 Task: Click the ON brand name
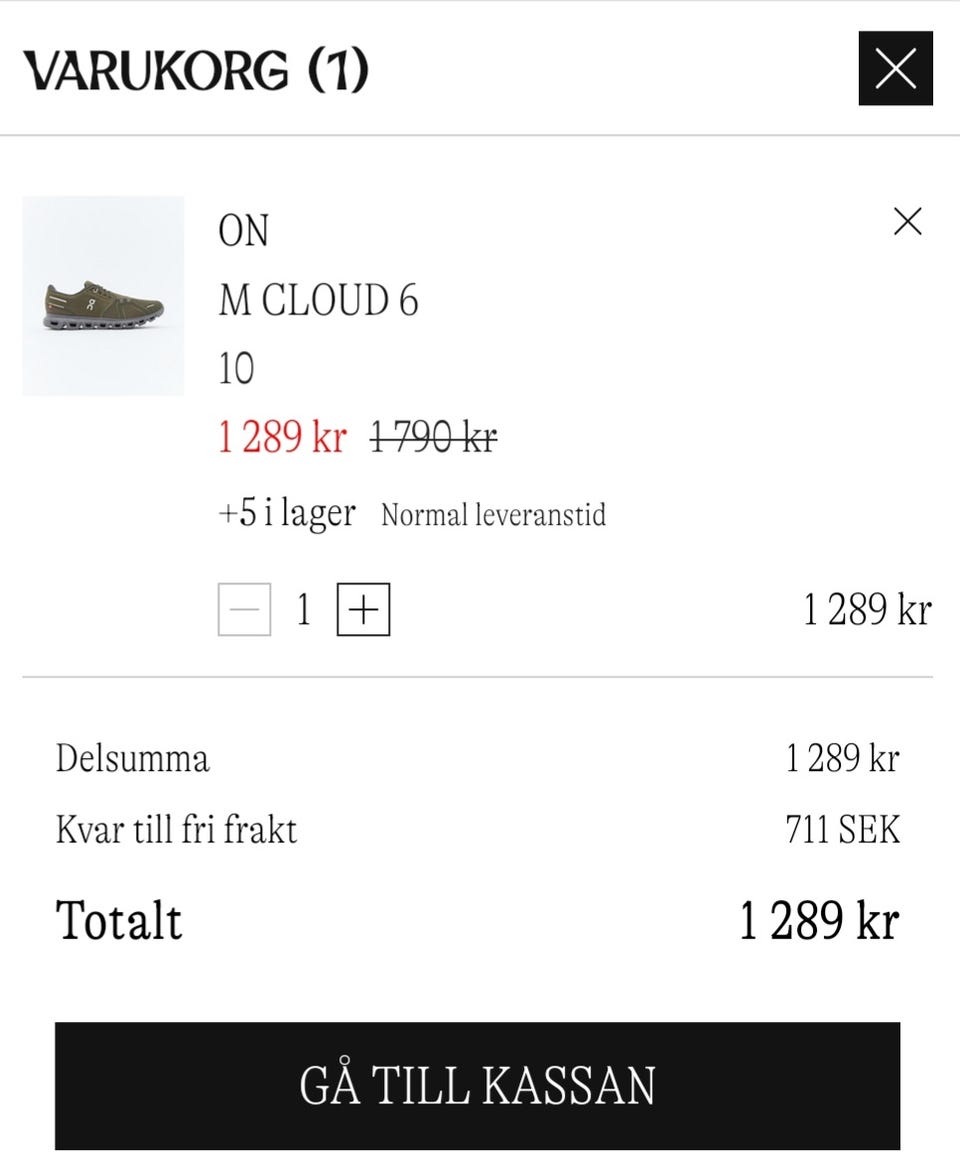coord(243,231)
